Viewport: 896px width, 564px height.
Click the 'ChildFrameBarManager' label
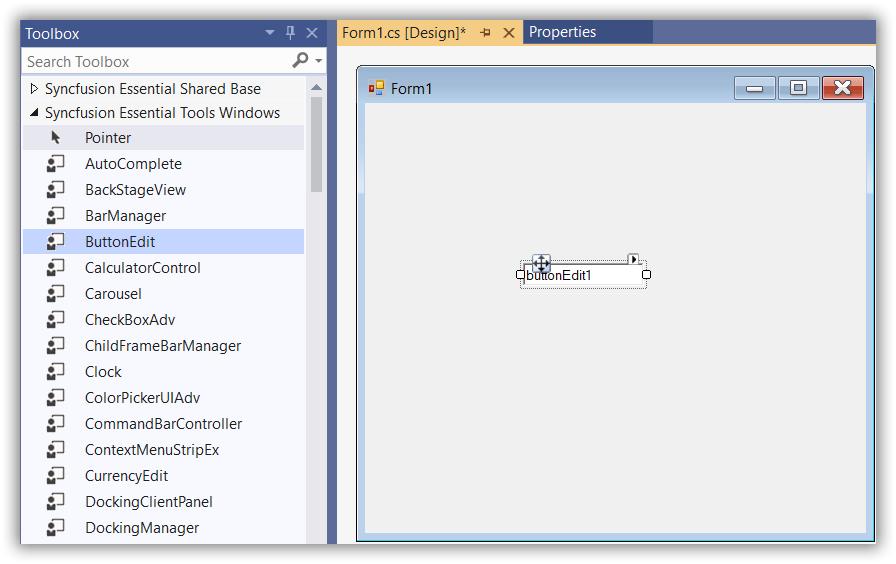163,346
